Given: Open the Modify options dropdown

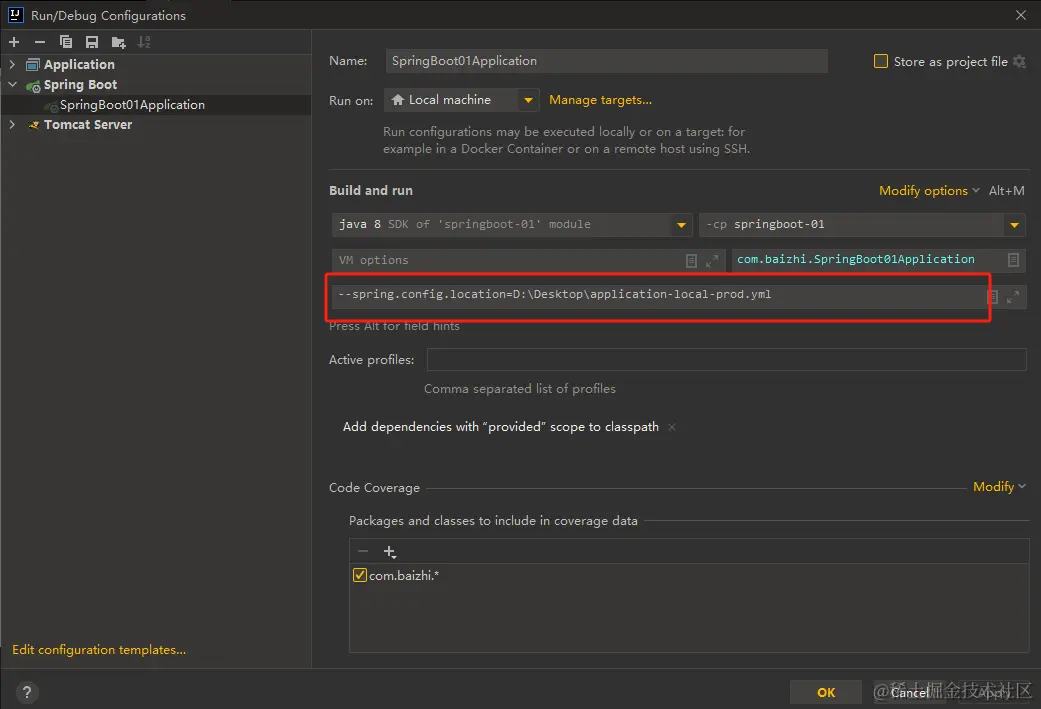Looking at the screenshot, I should [929, 191].
